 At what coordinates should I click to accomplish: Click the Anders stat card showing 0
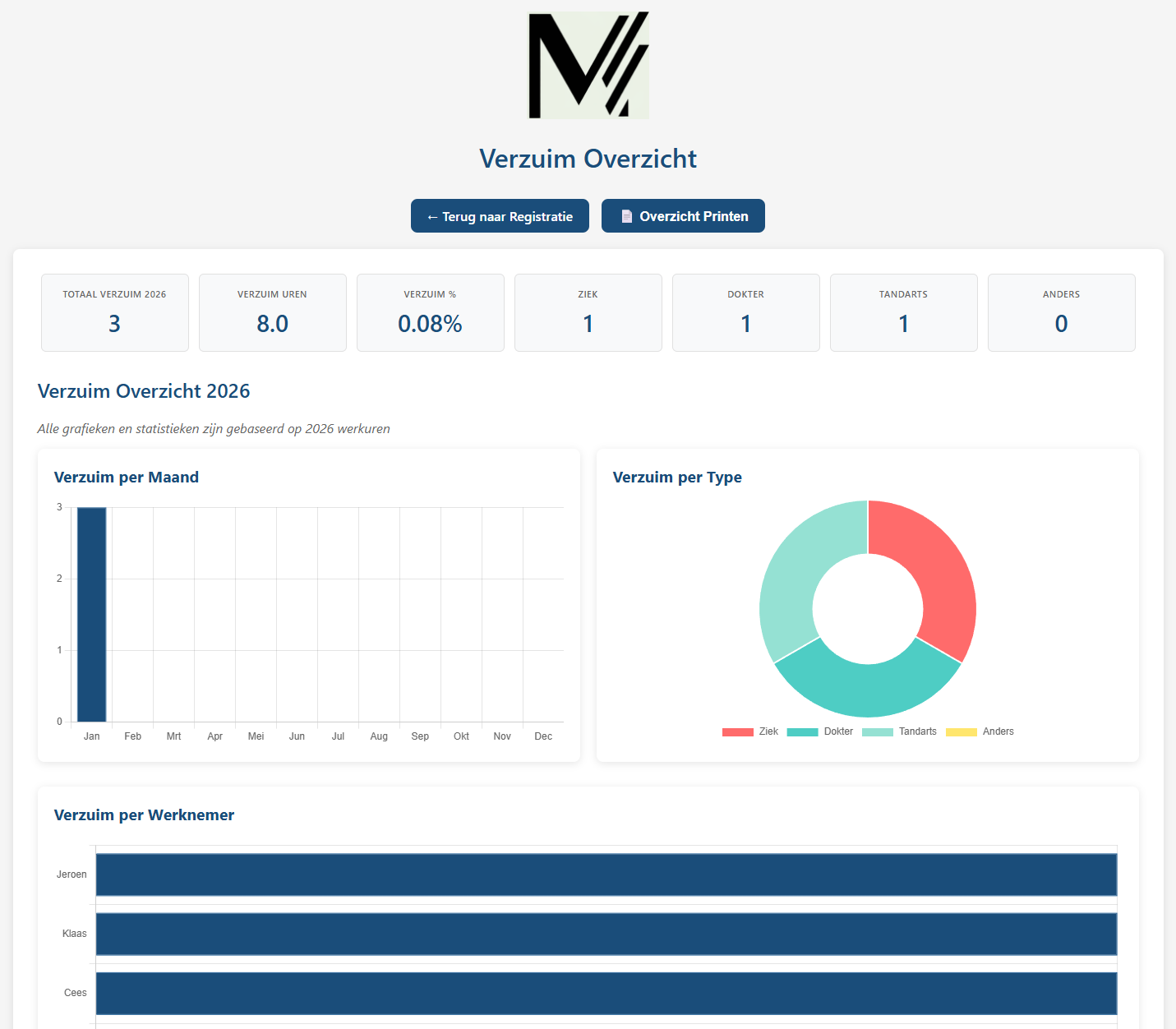click(1061, 312)
